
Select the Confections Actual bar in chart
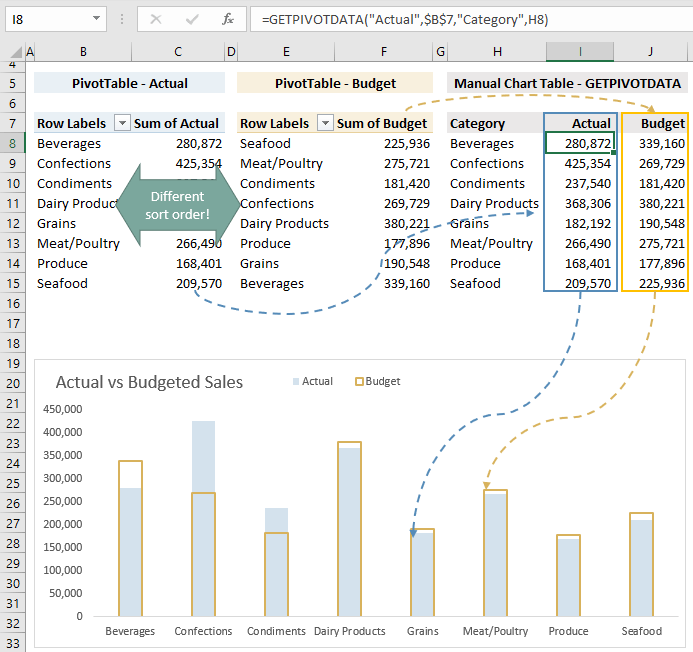(203, 519)
